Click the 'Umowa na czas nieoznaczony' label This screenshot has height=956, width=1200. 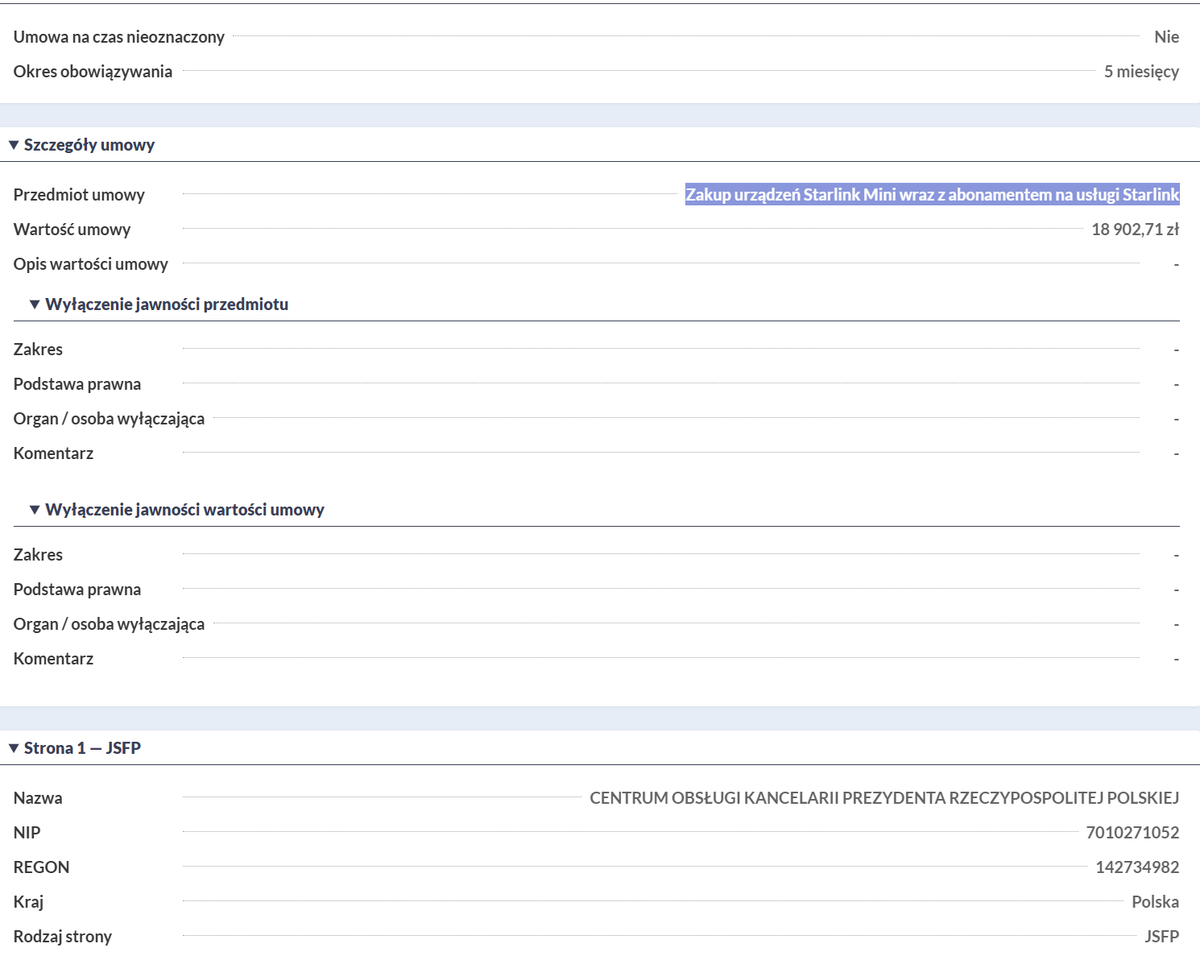pyautogui.click(x=119, y=37)
